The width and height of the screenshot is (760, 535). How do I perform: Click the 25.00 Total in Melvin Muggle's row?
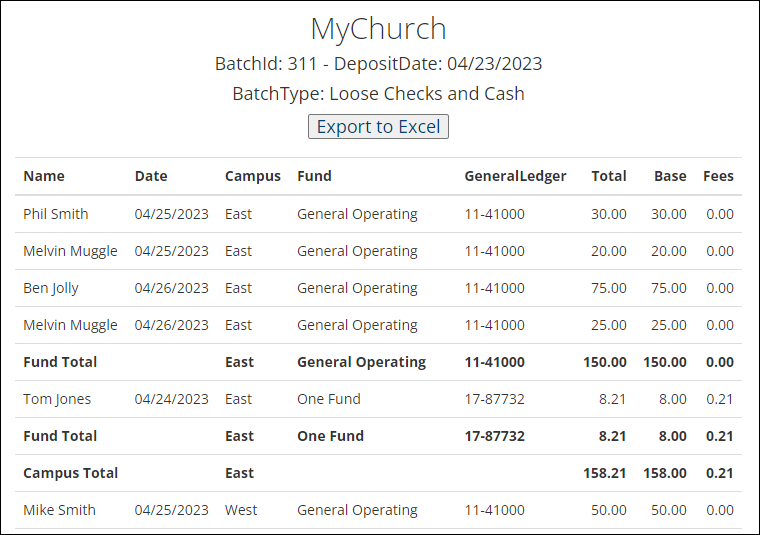(x=609, y=325)
